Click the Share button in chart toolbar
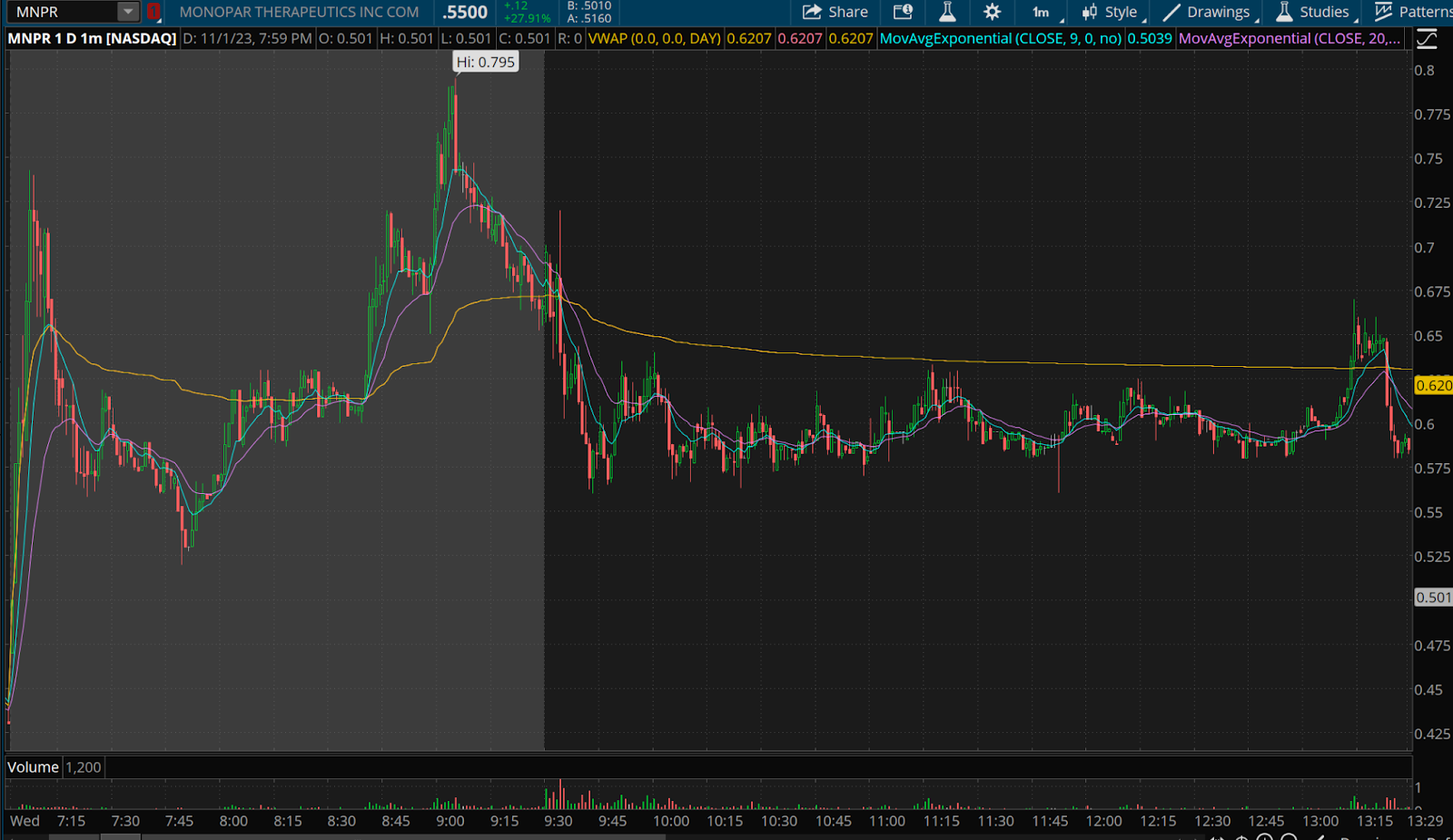 coord(835,12)
